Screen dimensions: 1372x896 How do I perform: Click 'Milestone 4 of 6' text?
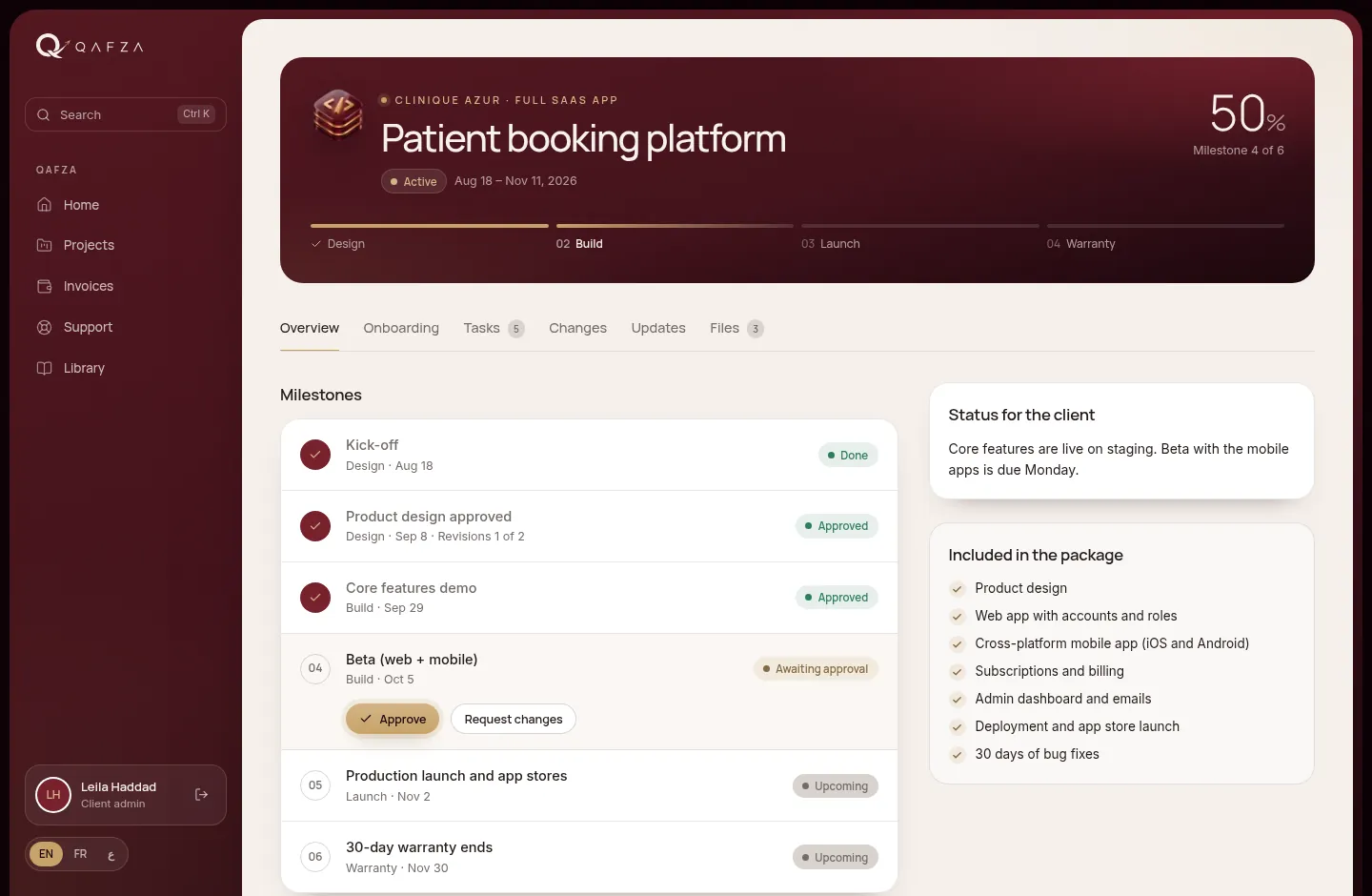pyautogui.click(x=1239, y=151)
